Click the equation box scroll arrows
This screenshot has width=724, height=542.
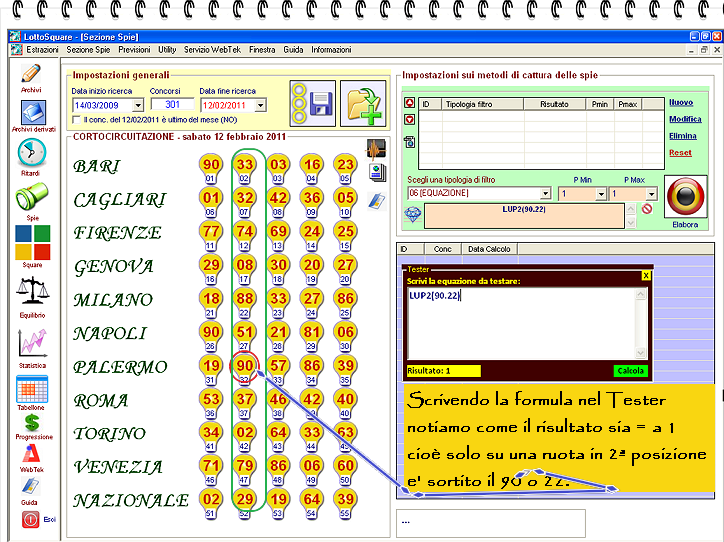click(x=631, y=216)
